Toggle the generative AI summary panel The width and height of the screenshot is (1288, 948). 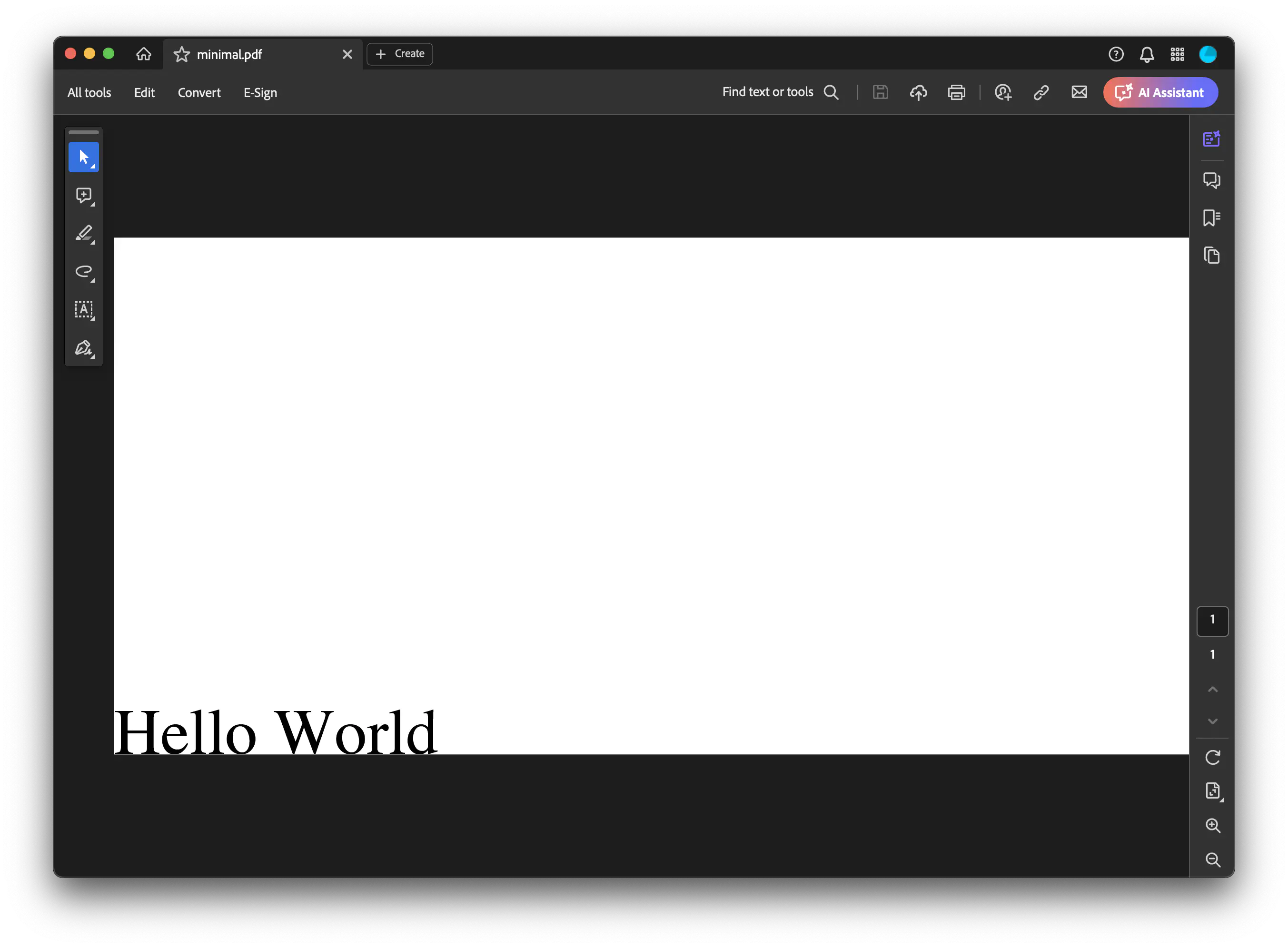(x=1212, y=138)
